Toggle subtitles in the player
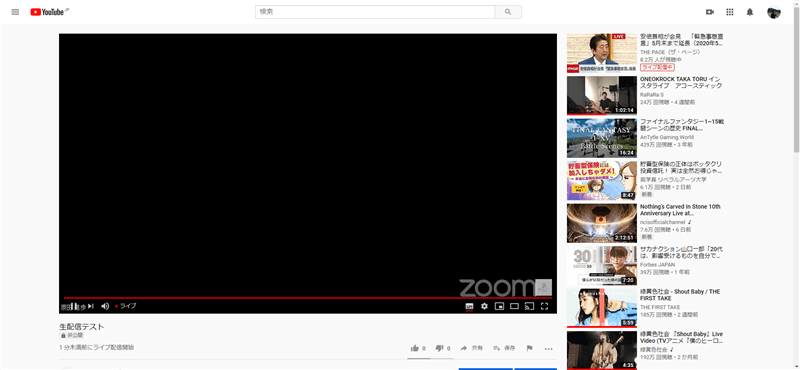 pos(469,306)
